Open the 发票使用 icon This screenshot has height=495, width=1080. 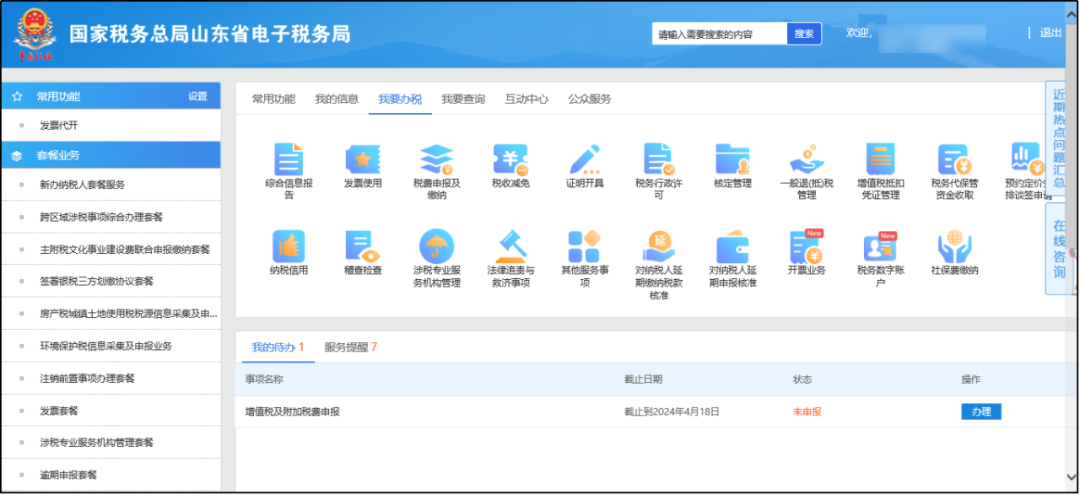click(363, 159)
